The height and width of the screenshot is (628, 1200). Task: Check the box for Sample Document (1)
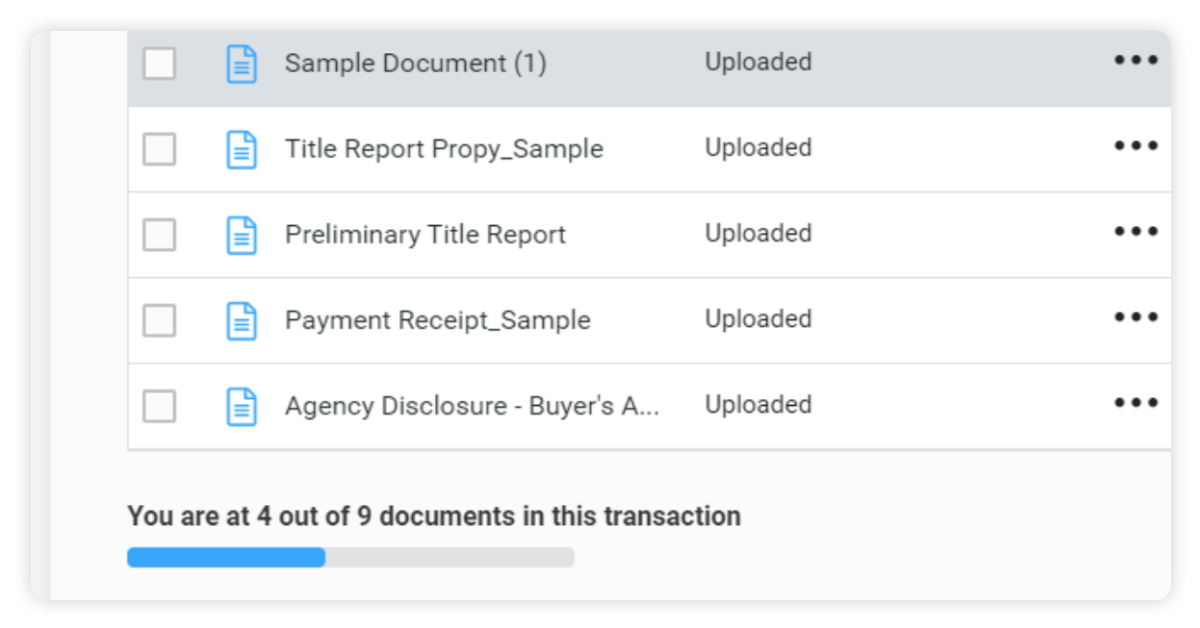159,62
